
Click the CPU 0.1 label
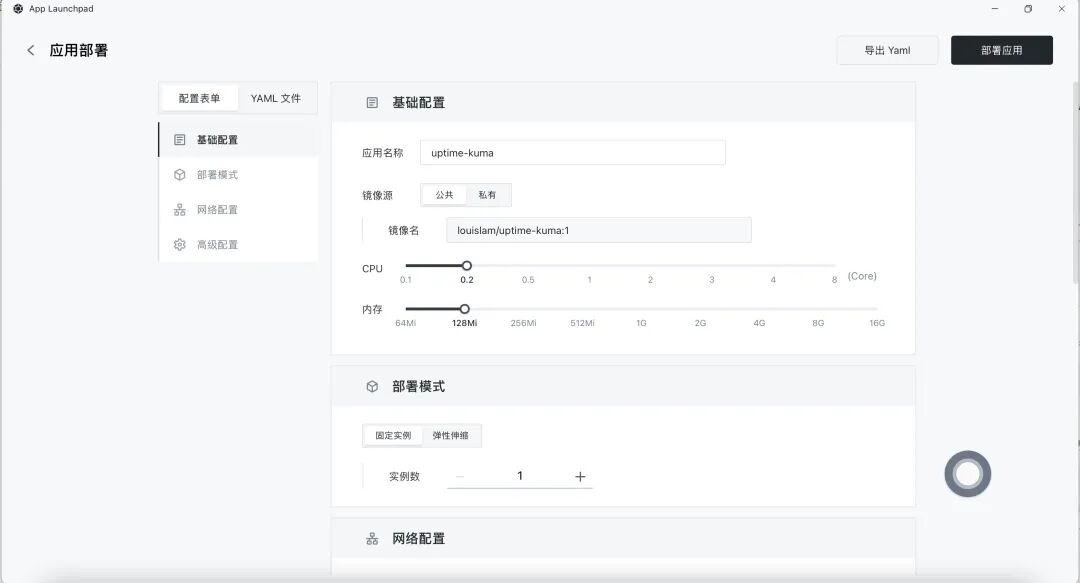pos(406,280)
